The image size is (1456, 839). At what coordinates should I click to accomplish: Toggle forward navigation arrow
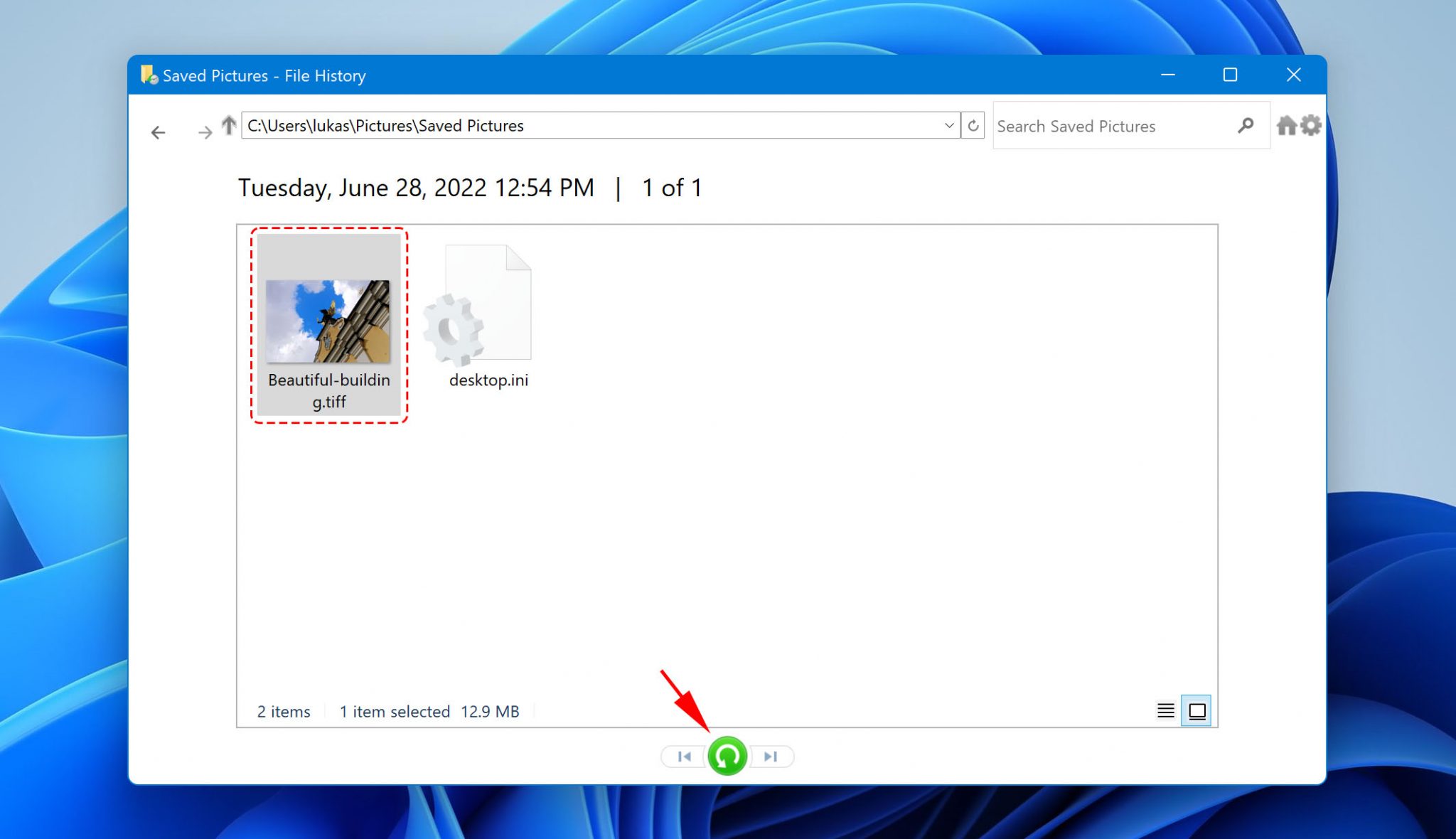click(204, 131)
